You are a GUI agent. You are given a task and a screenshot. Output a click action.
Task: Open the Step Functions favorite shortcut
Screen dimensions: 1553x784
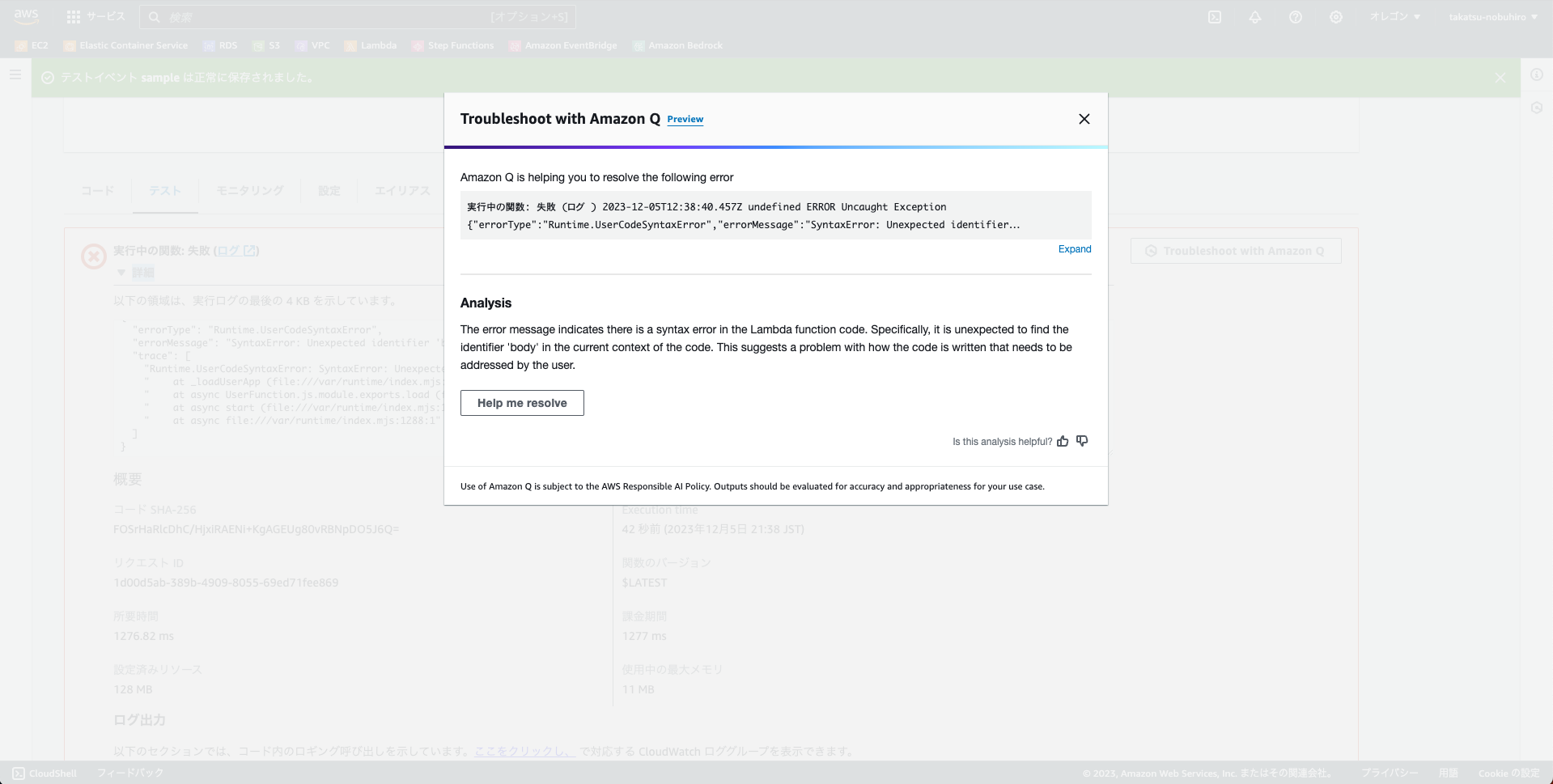tap(453, 45)
